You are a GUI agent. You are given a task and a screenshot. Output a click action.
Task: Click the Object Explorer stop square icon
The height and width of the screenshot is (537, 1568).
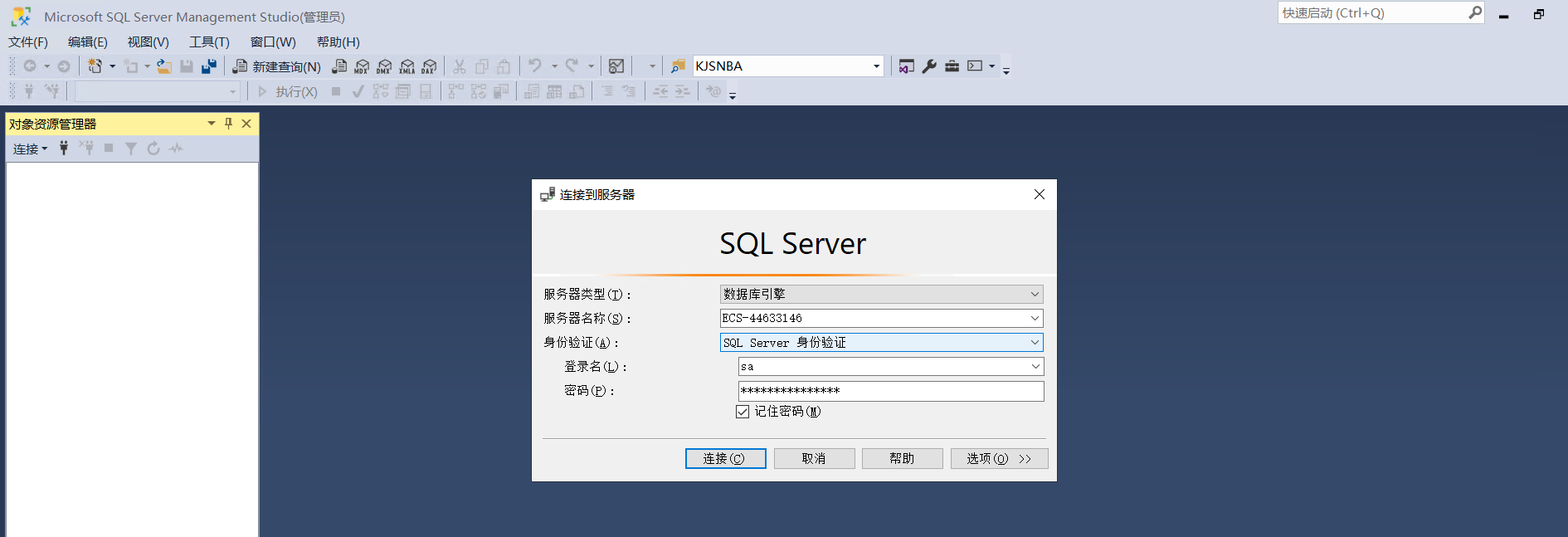click(109, 149)
